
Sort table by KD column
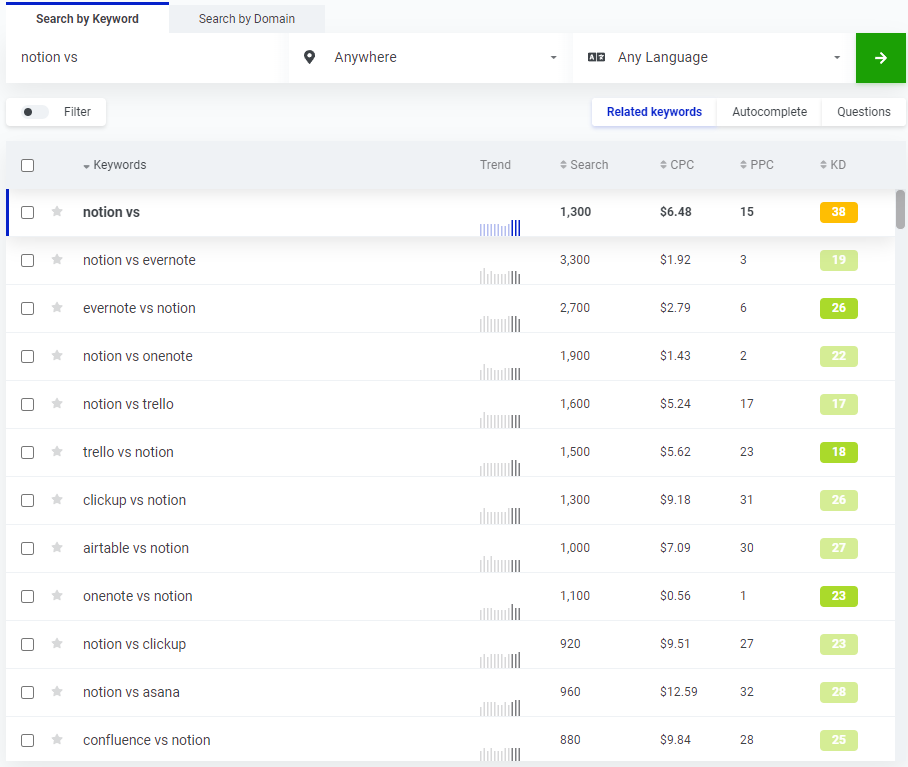tap(833, 165)
